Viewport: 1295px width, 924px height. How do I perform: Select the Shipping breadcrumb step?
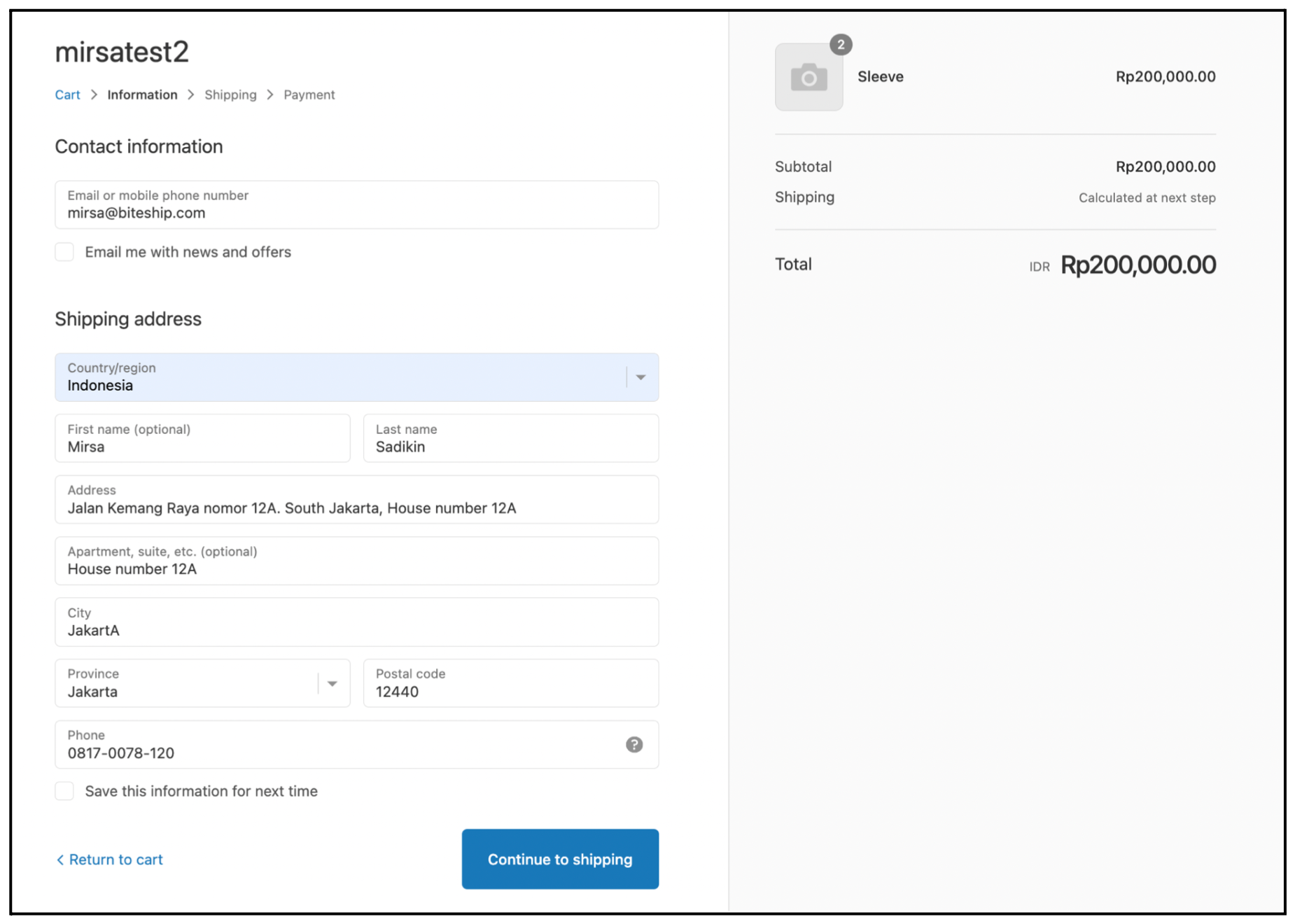[230, 94]
